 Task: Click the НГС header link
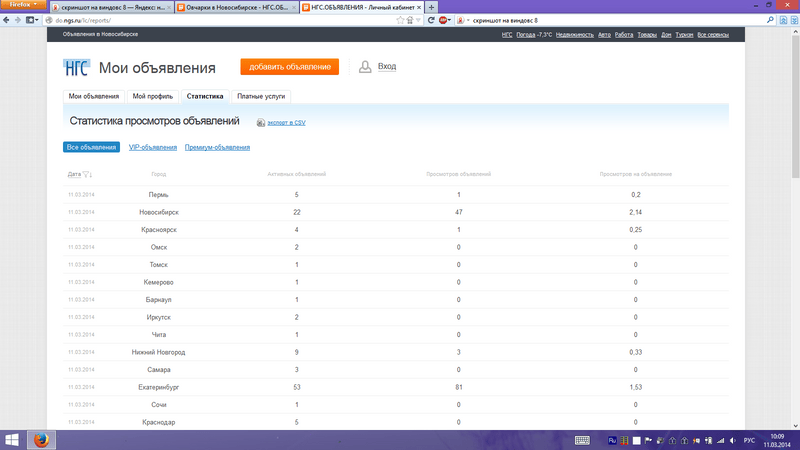[507, 35]
